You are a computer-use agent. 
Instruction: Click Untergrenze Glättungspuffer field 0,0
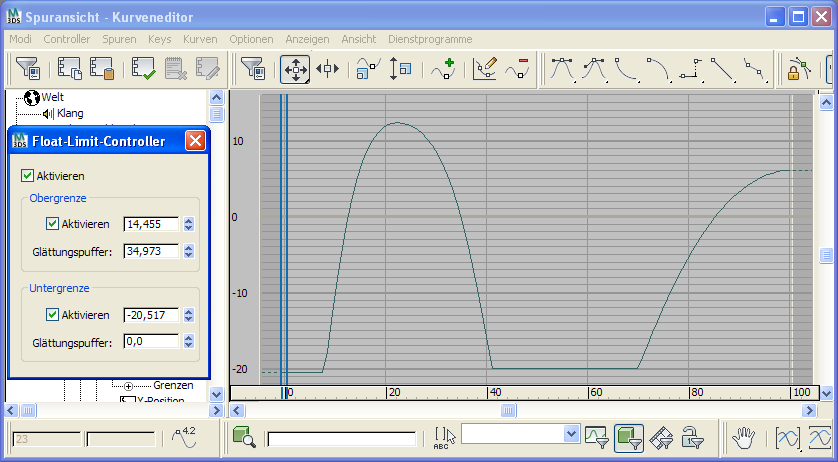(x=151, y=341)
